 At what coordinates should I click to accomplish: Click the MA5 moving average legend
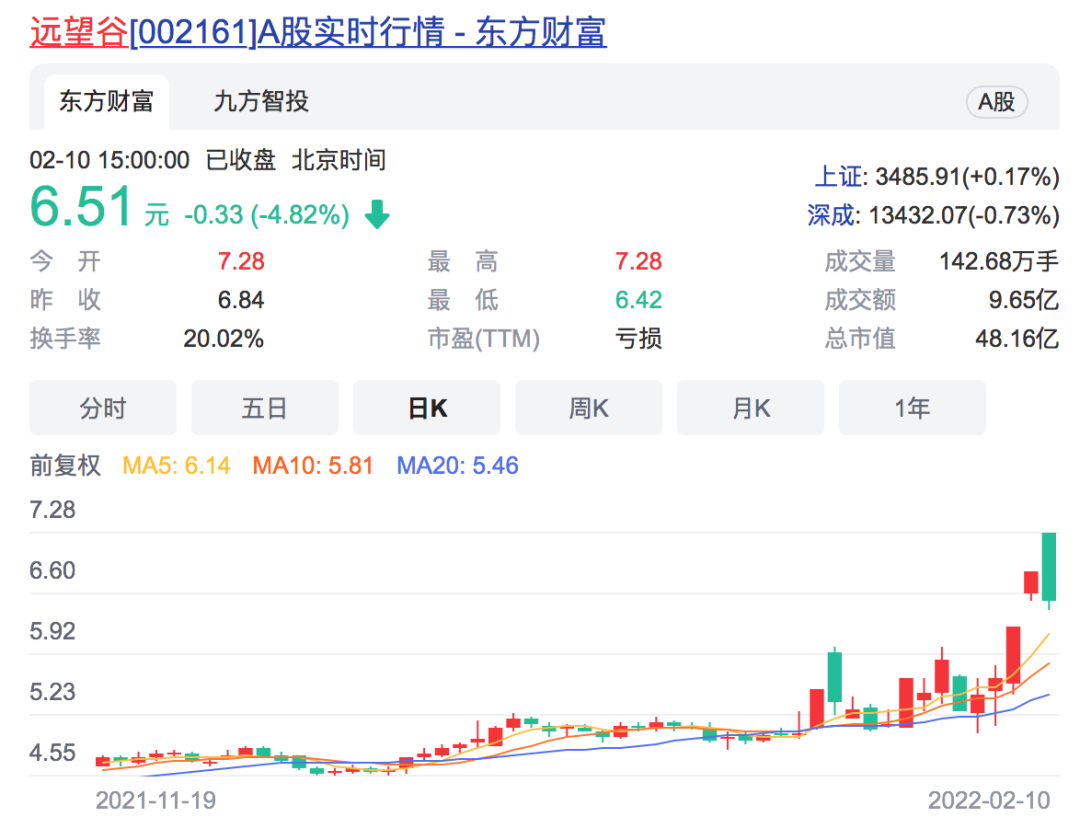point(176,465)
